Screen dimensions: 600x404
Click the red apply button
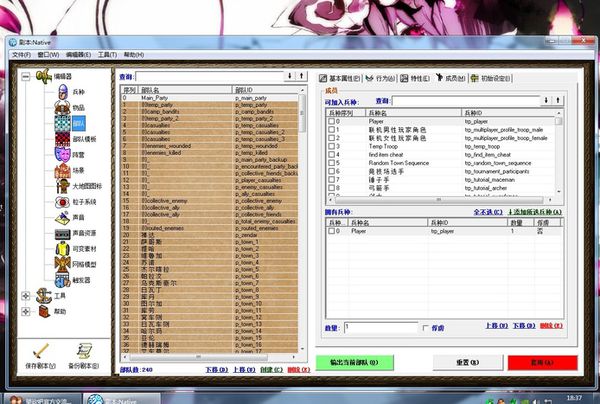542,362
